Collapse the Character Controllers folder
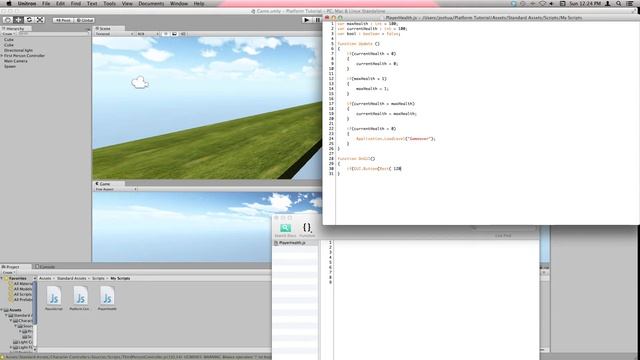The height and width of the screenshot is (360, 640). click(x=11, y=321)
